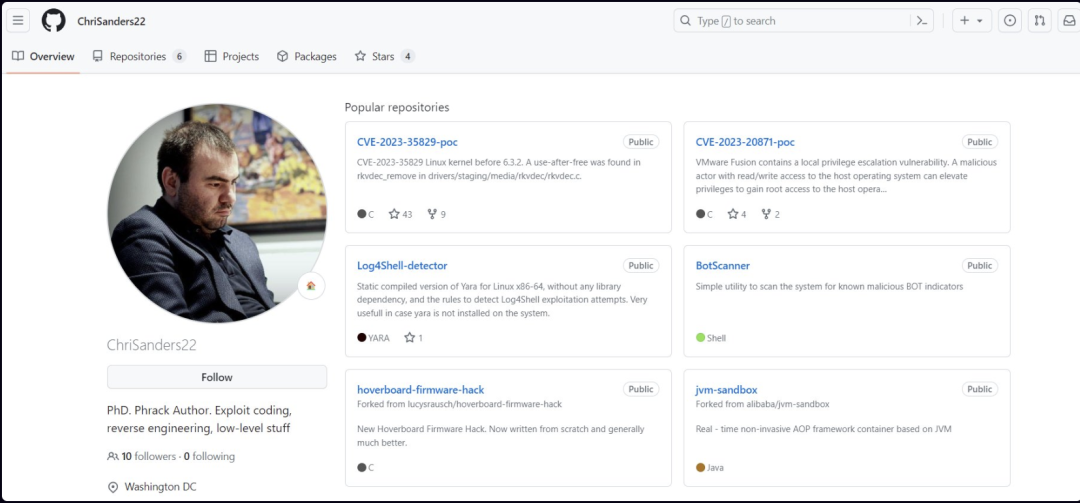
Task: Click the ChriSanders22 name below avatar
Action: pos(152,345)
